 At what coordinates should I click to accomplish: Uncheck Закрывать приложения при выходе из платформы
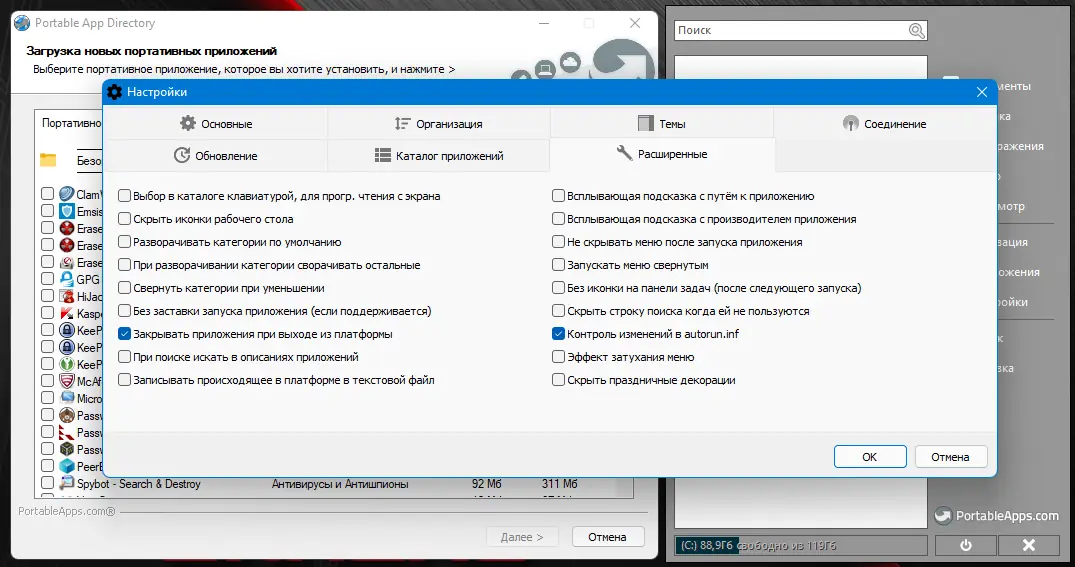[124, 334]
